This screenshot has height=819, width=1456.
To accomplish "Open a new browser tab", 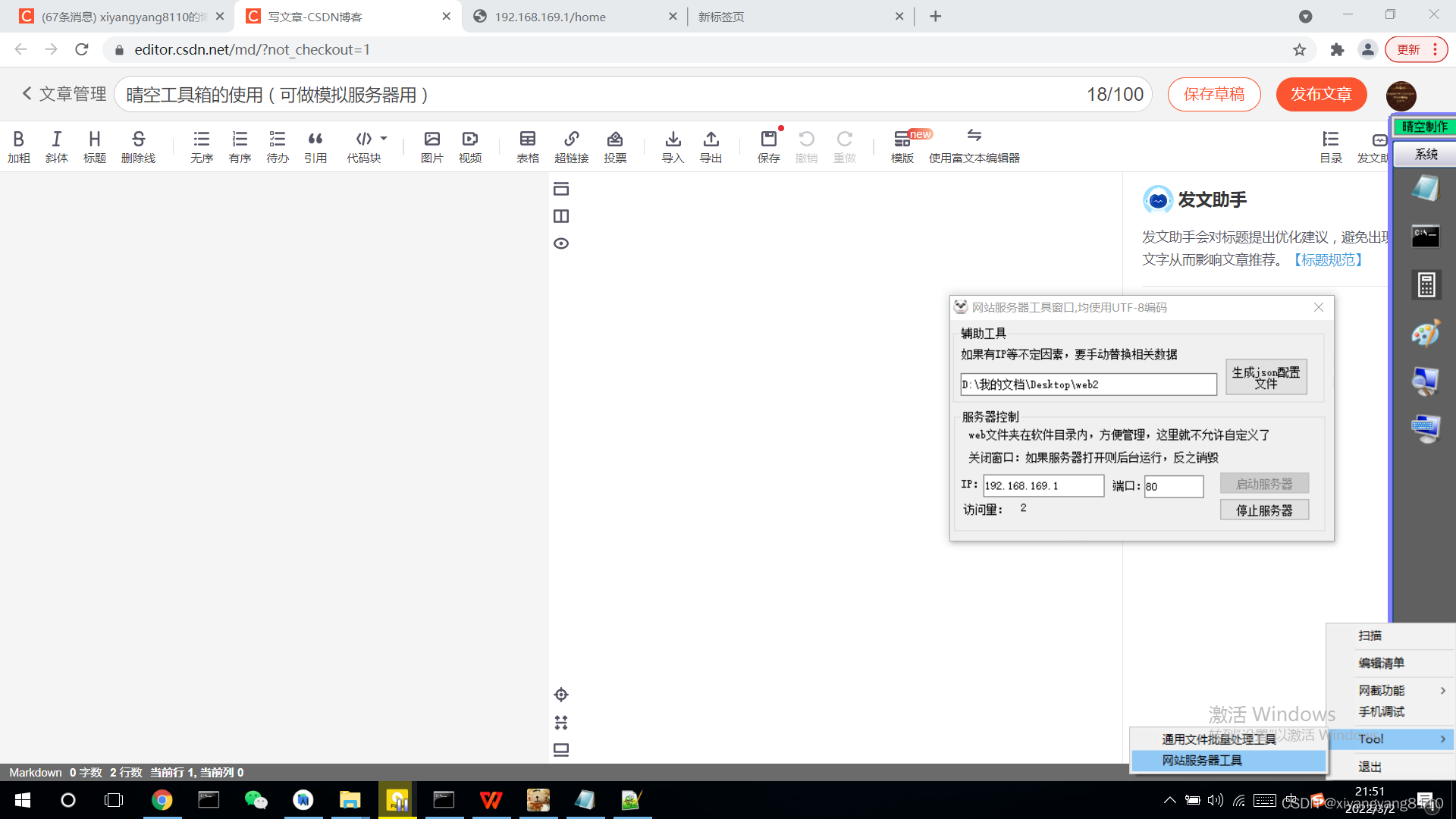I will tap(936, 17).
